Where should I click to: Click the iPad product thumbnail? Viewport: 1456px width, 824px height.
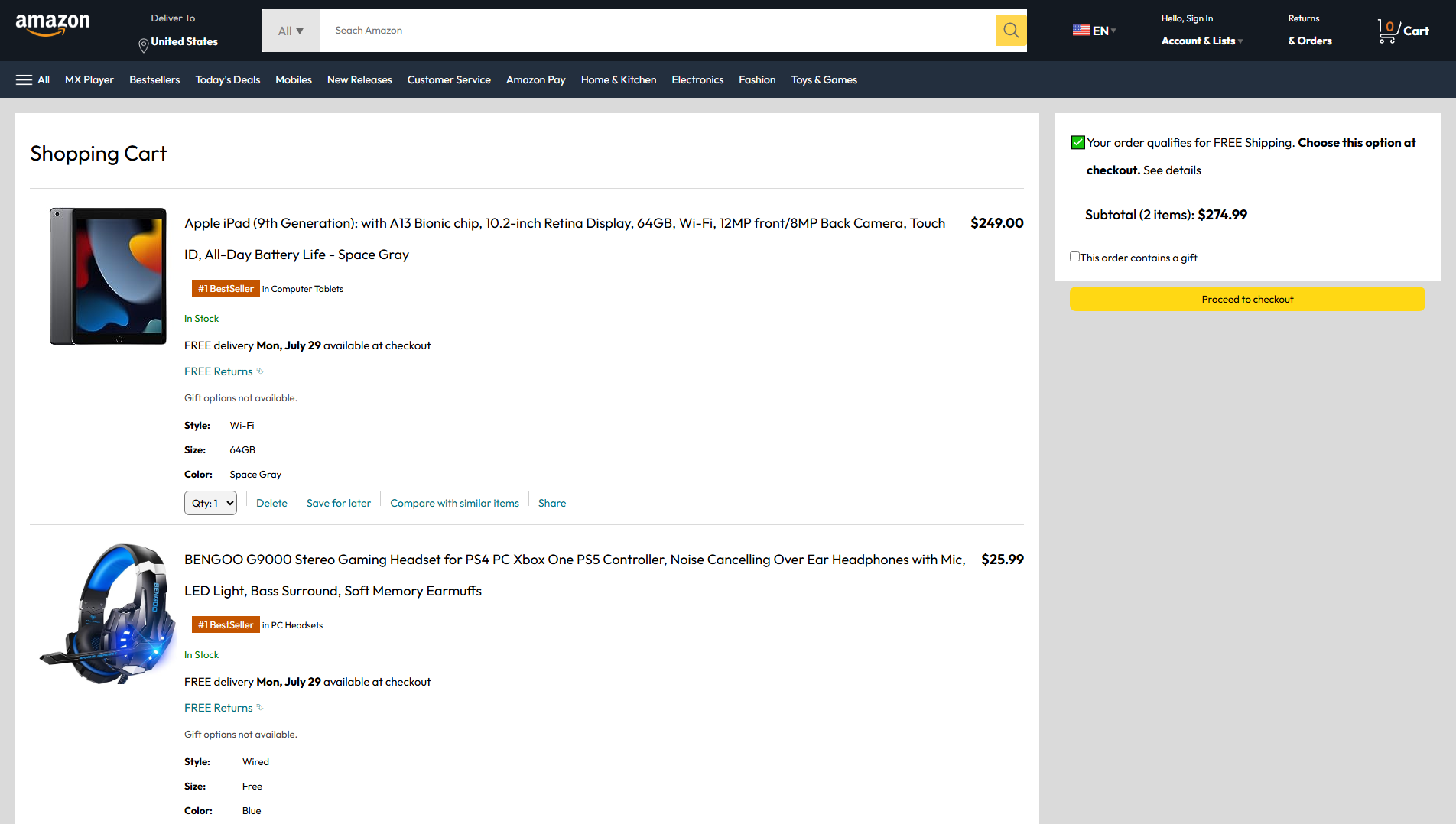click(x=108, y=276)
